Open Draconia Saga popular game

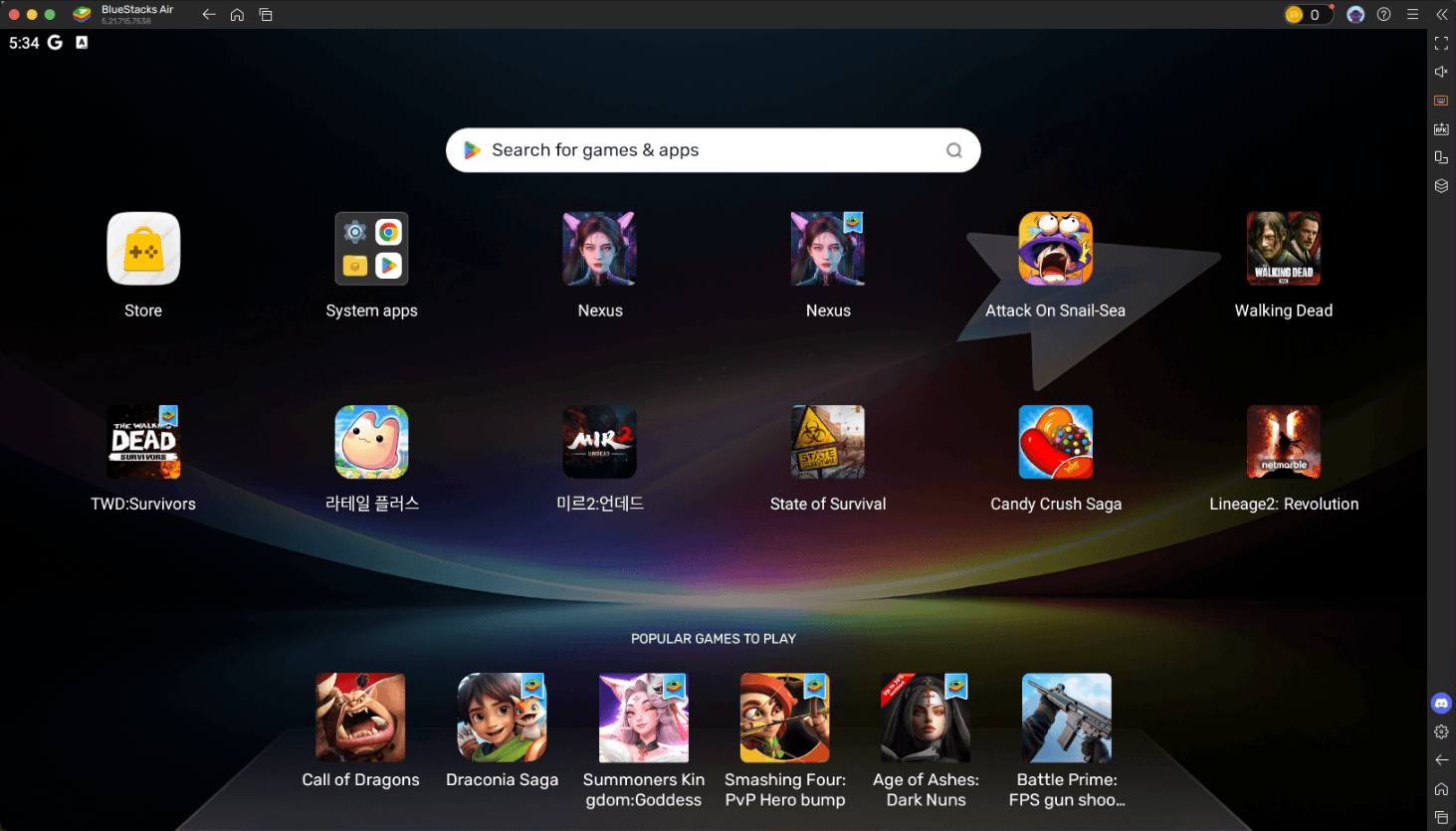click(x=502, y=718)
